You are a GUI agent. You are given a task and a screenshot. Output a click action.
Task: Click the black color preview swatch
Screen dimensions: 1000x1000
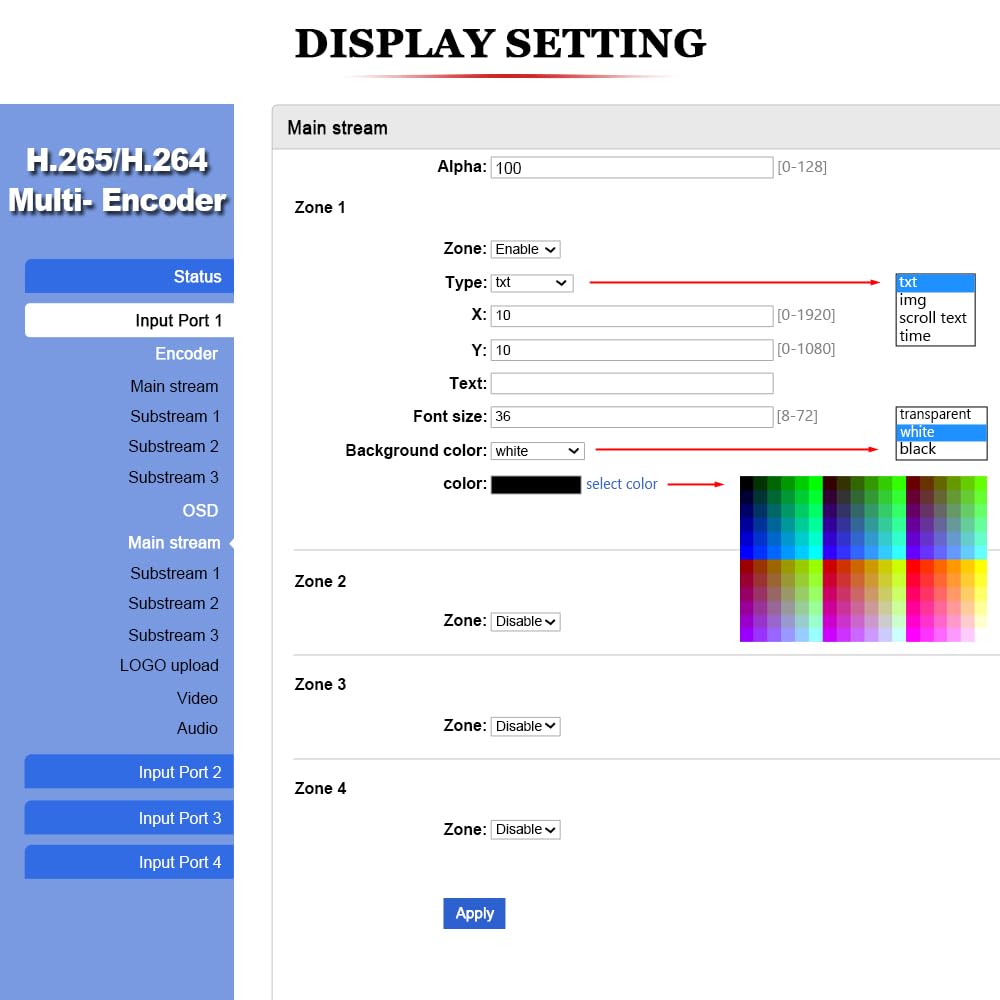point(536,485)
